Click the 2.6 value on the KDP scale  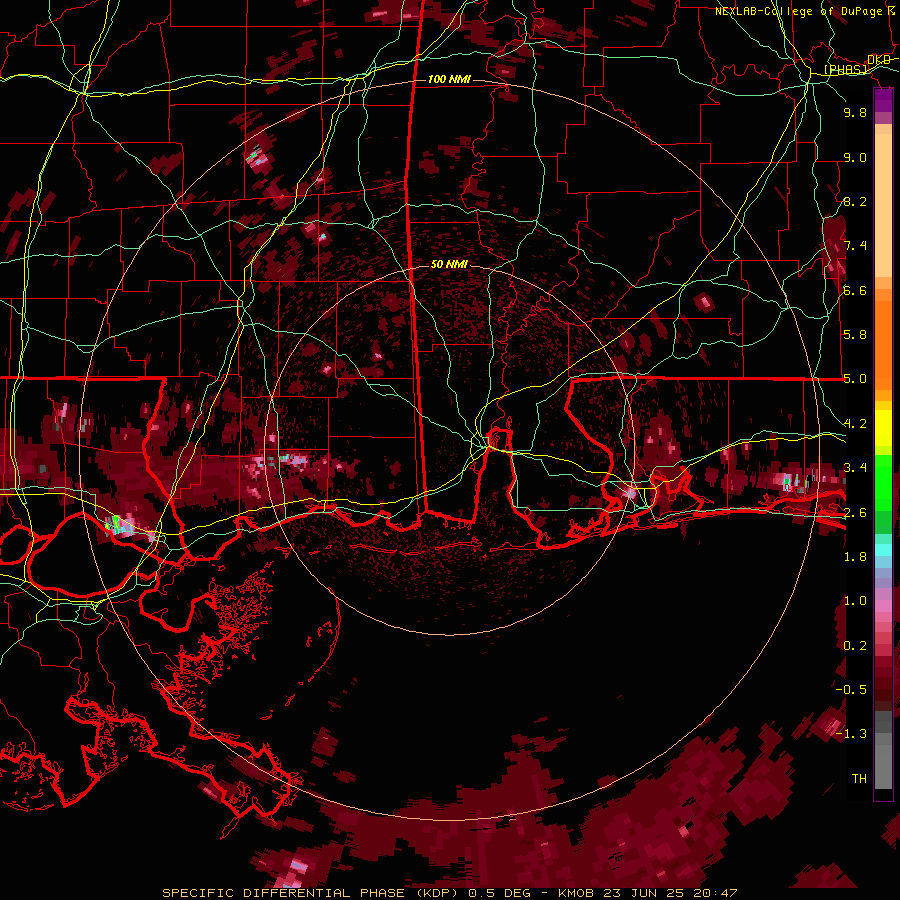tap(855, 513)
